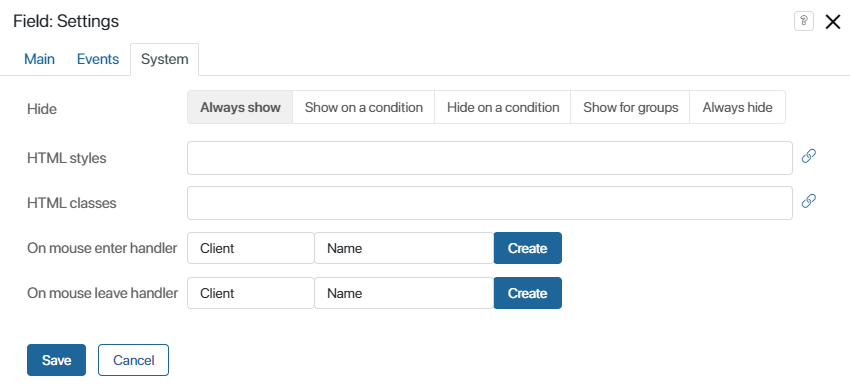This screenshot has height=389, width=850.
Task: Click the System tab
Action: pyautogui.click(x=165, y=60)
